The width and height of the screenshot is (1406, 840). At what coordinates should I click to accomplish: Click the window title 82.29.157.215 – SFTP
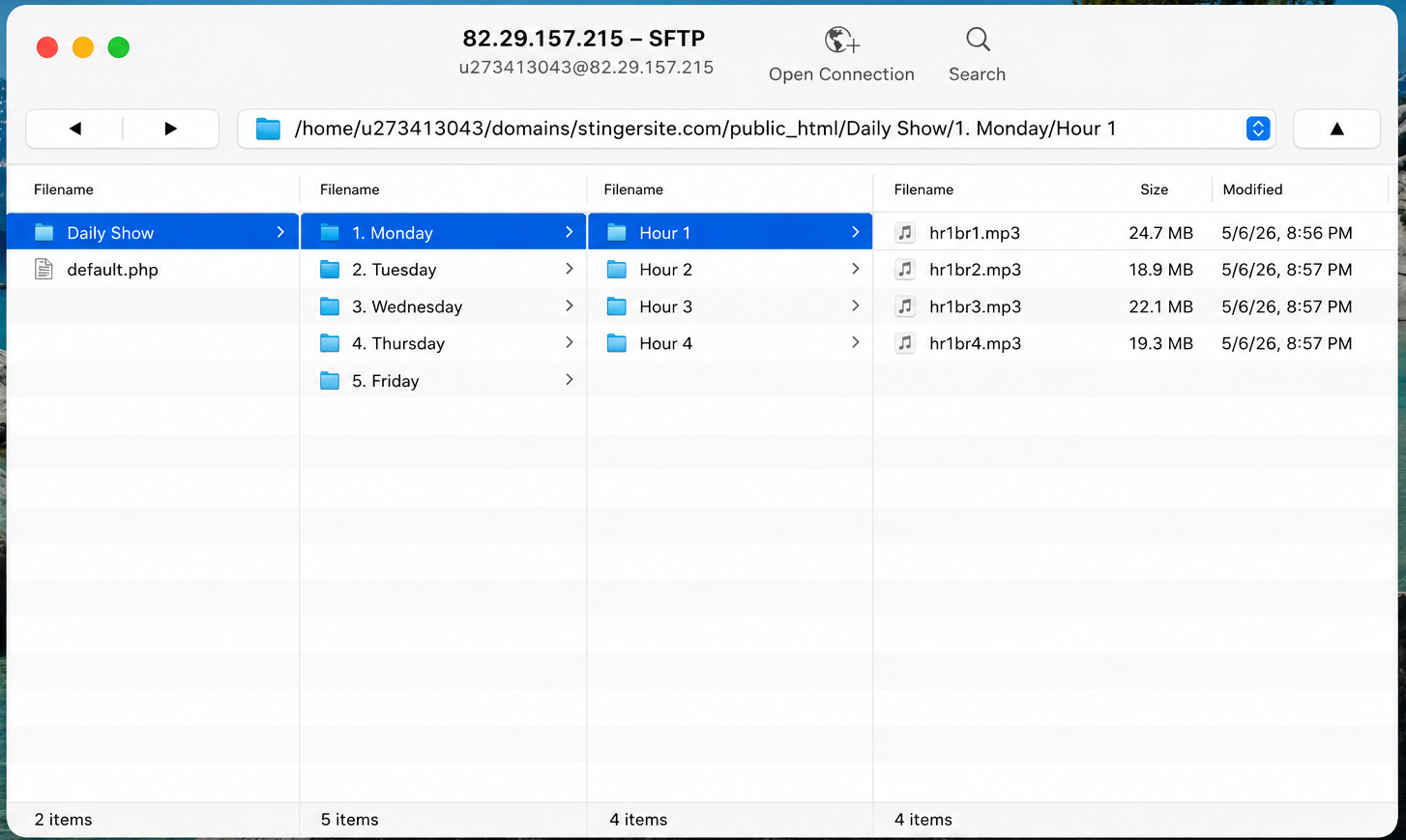[583, 39]
